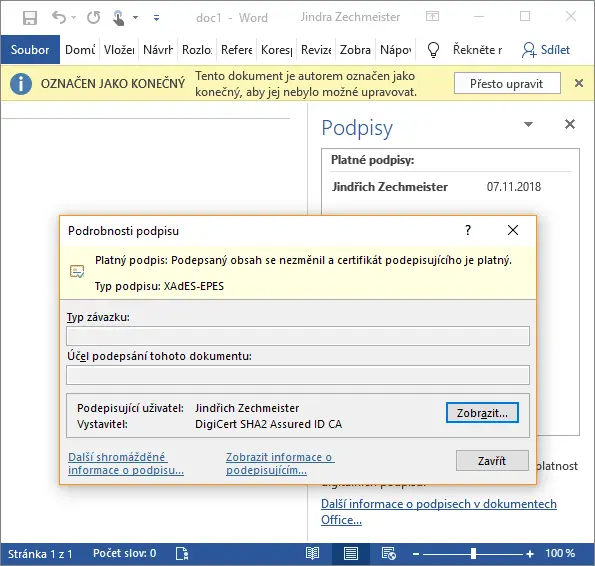This screenshot has width=595, height=566.
Task: Click the signatures status bar icon
Action: point(182,554)
